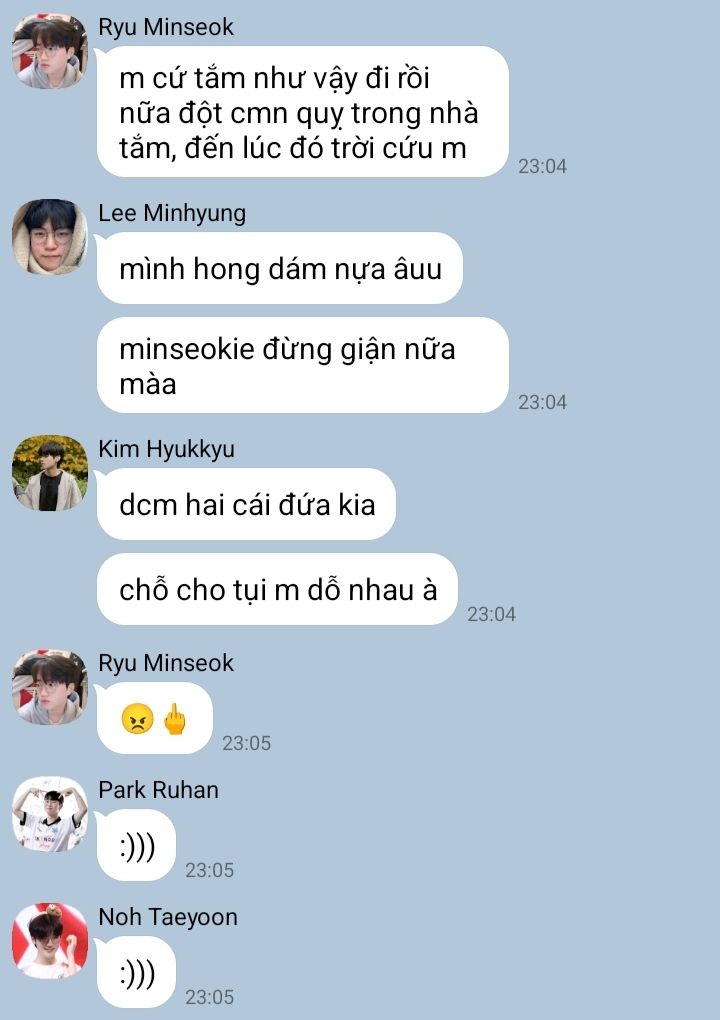Tap the bubble 'dcm hai cái đứa kia'
Viewport: 720px width, 1020px height.
(247, 504)
